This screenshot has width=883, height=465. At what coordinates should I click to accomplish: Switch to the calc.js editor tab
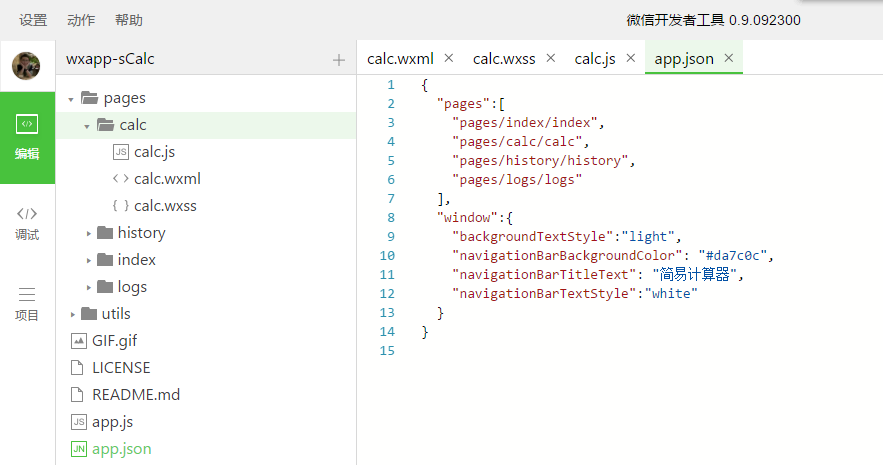click(595, 58)
